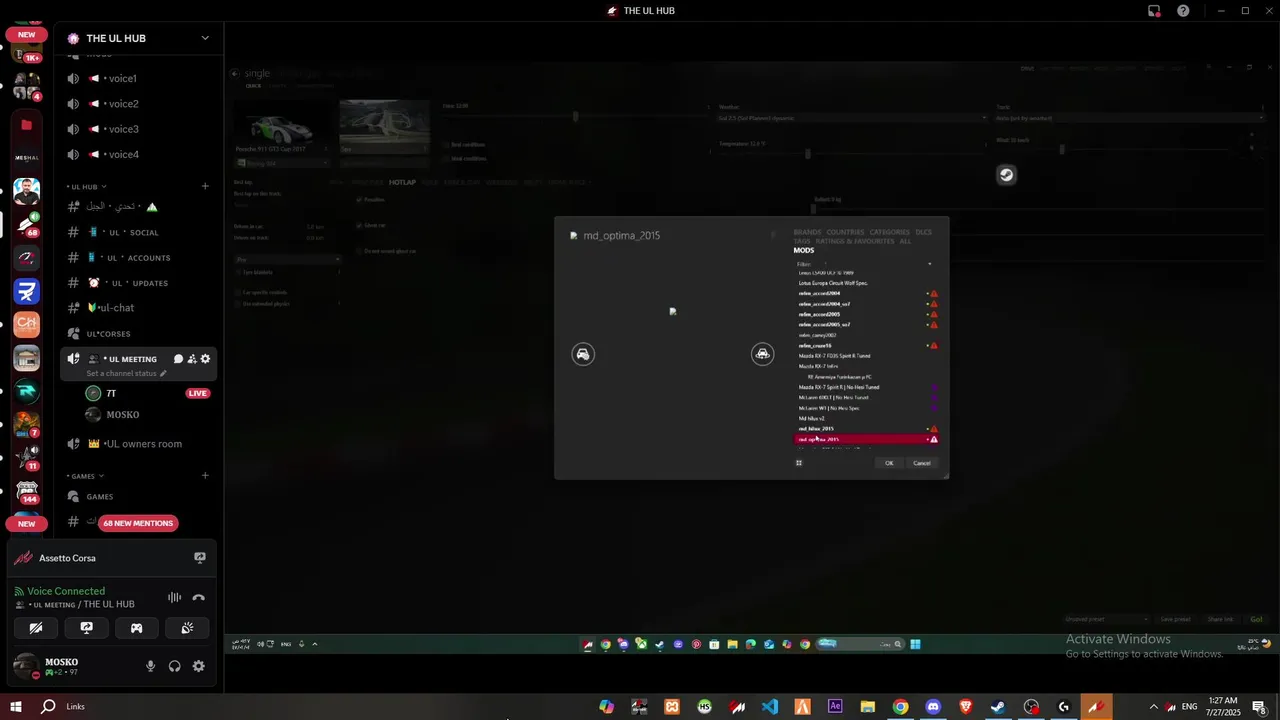Open Discord help icon in title bar
Screen dimensions: 1280x720
(x=1184, y=11)
